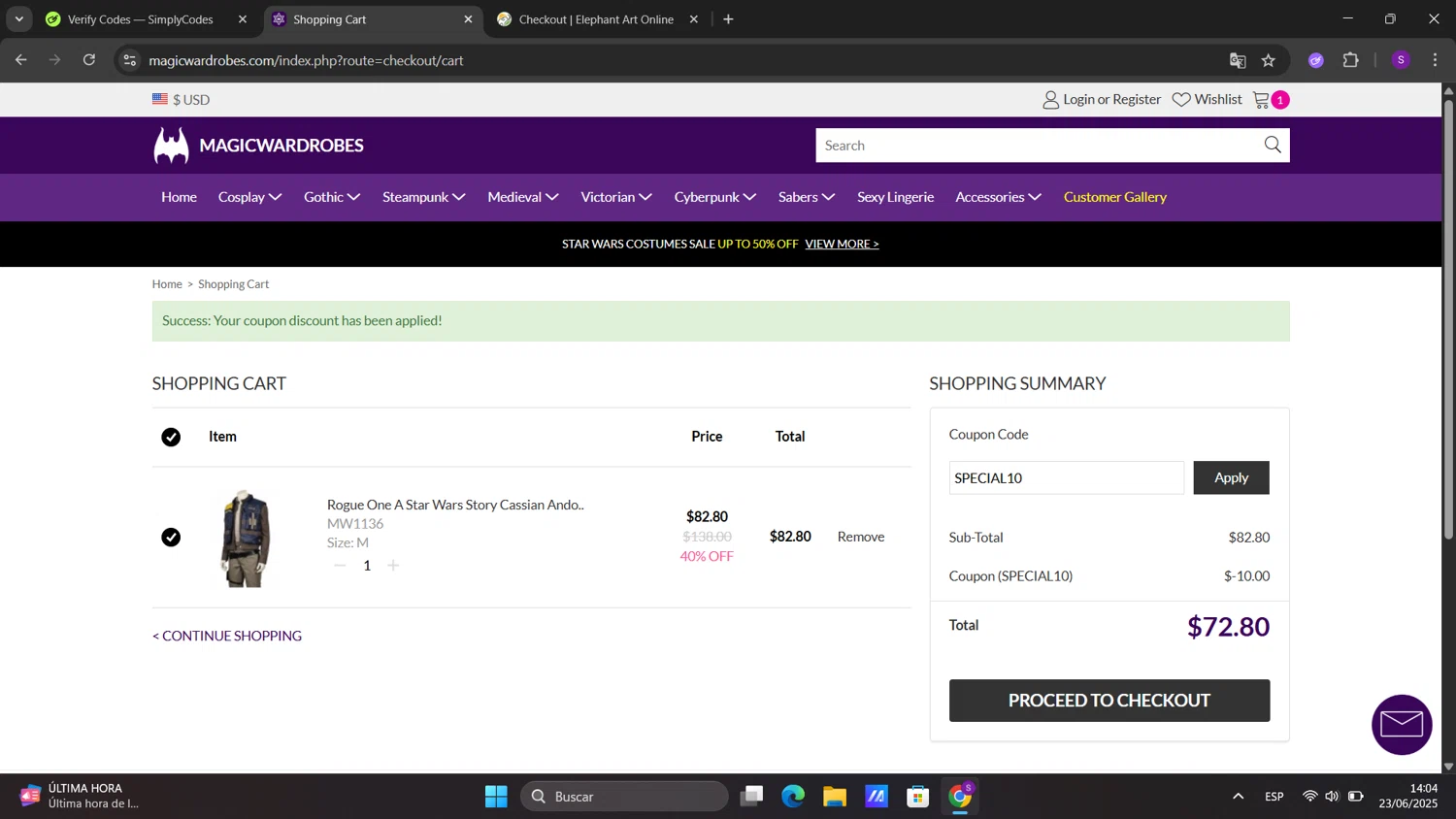Open the mail chat bubble widget
Screen dimensions: 1456x819
(1402, 725)
